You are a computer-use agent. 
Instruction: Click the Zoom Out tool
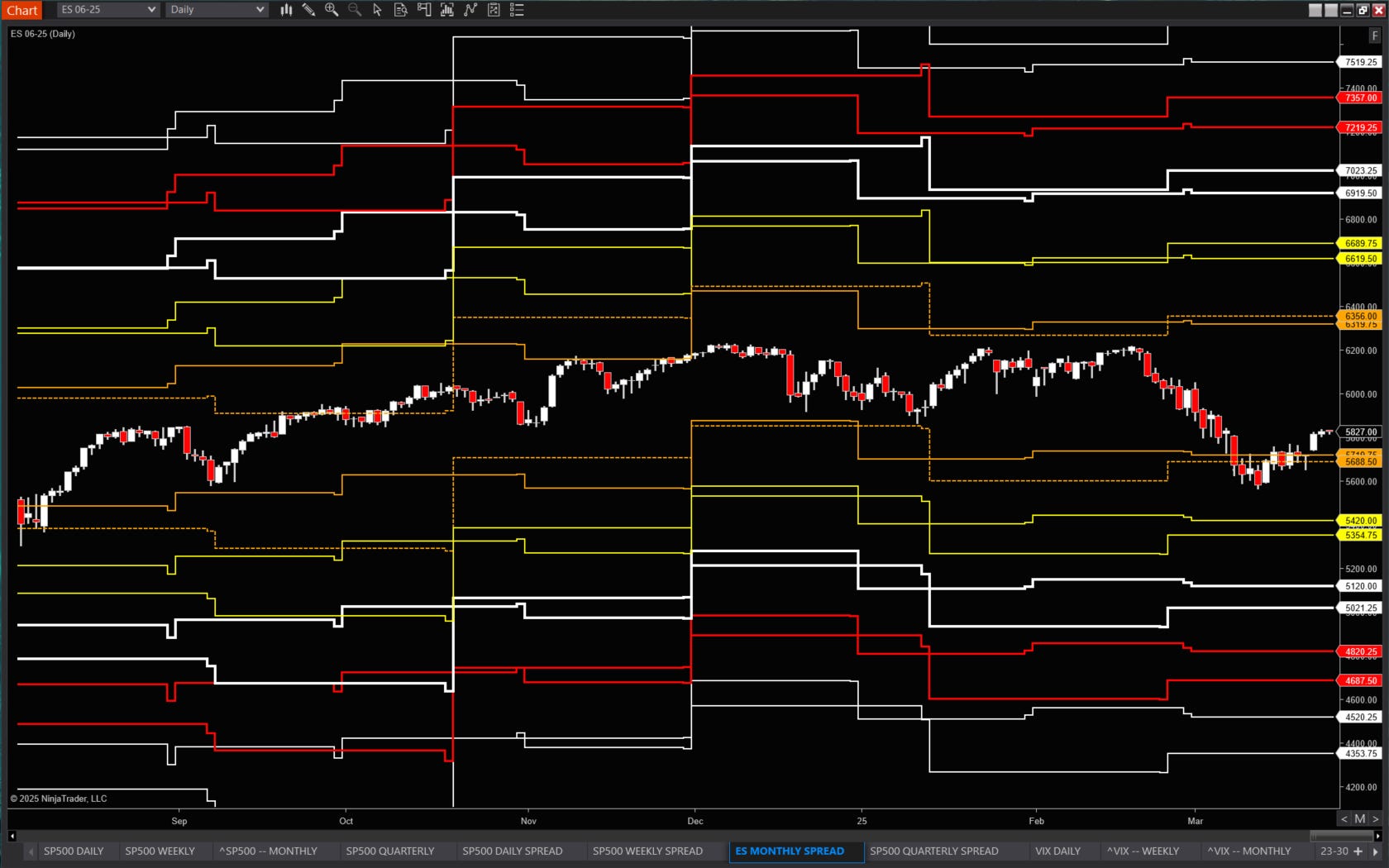tap(355, 10)
